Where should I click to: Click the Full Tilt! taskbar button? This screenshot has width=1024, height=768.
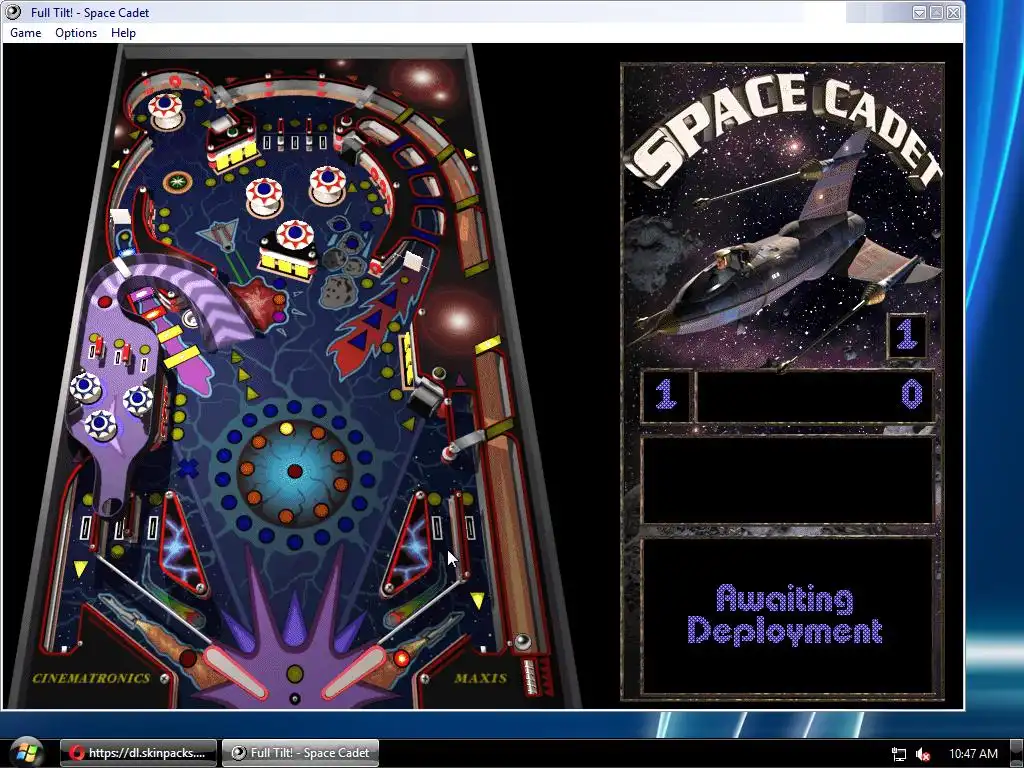point(300,752)
